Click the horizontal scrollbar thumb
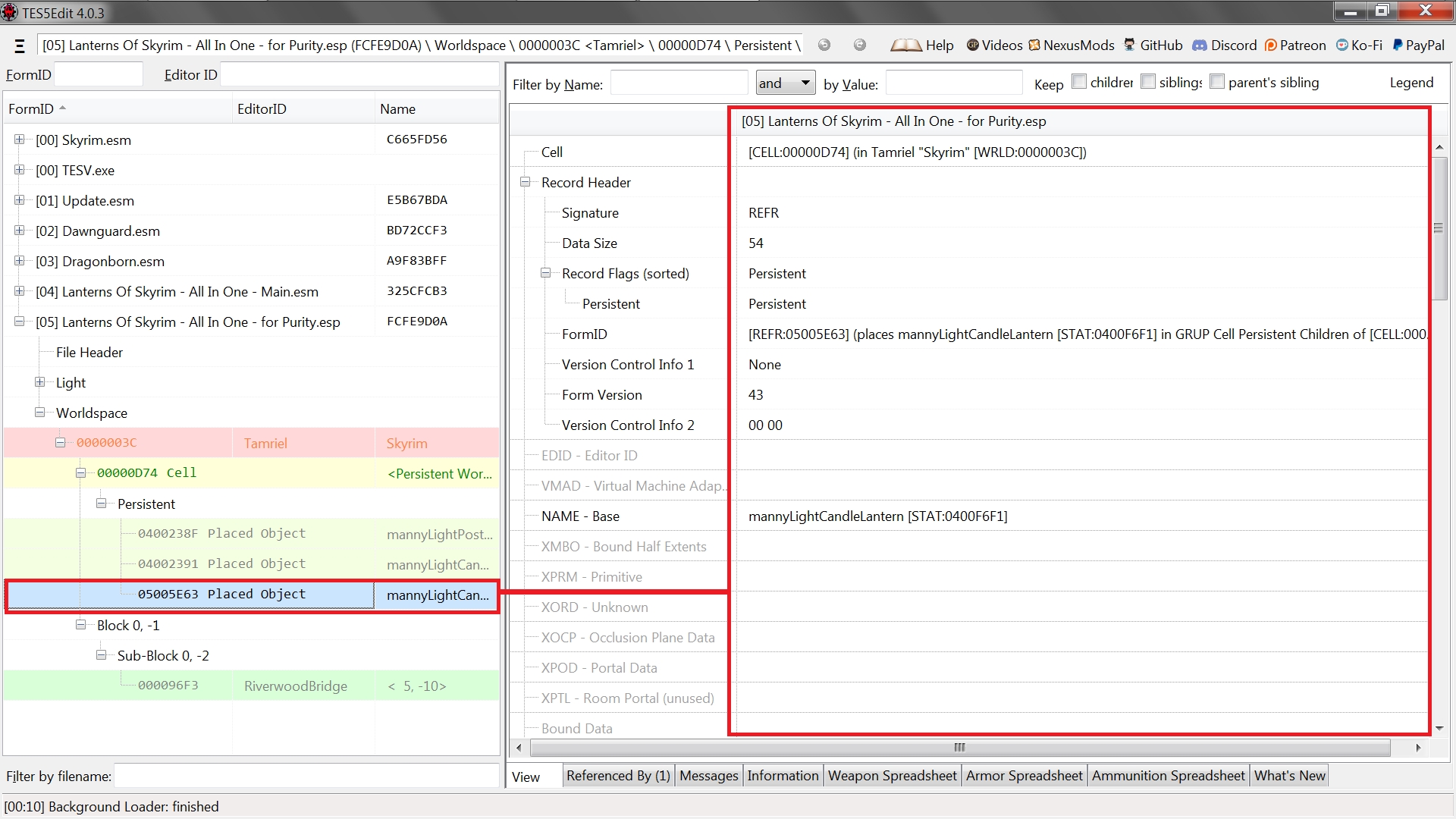 959,748
